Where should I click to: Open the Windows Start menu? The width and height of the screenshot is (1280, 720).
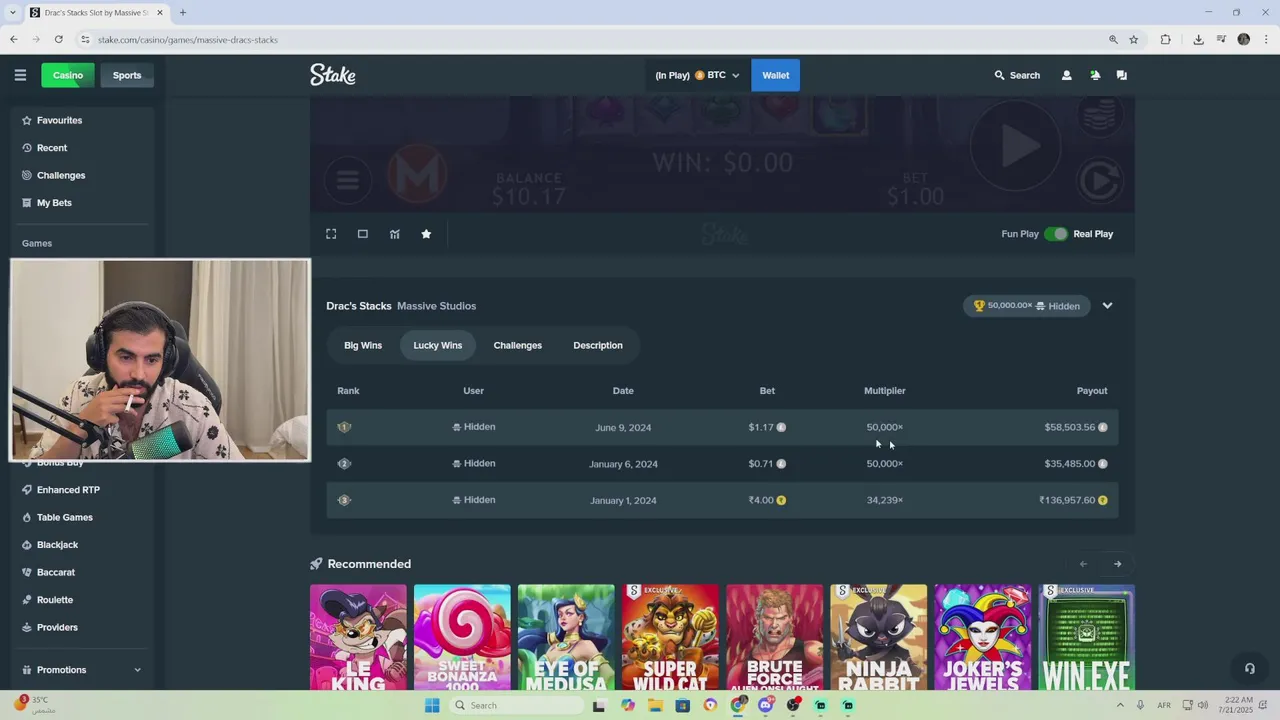(432, 705)
